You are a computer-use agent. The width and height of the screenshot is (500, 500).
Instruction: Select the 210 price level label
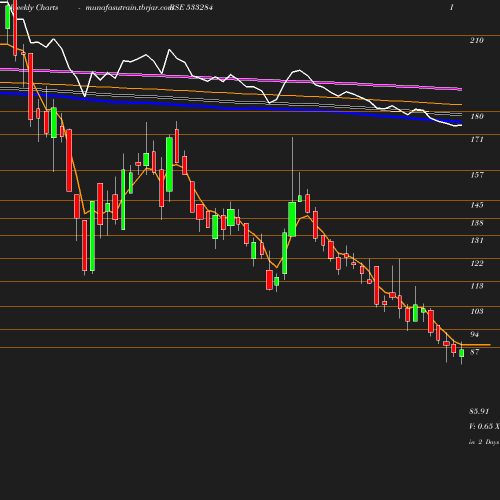(477, 40)
